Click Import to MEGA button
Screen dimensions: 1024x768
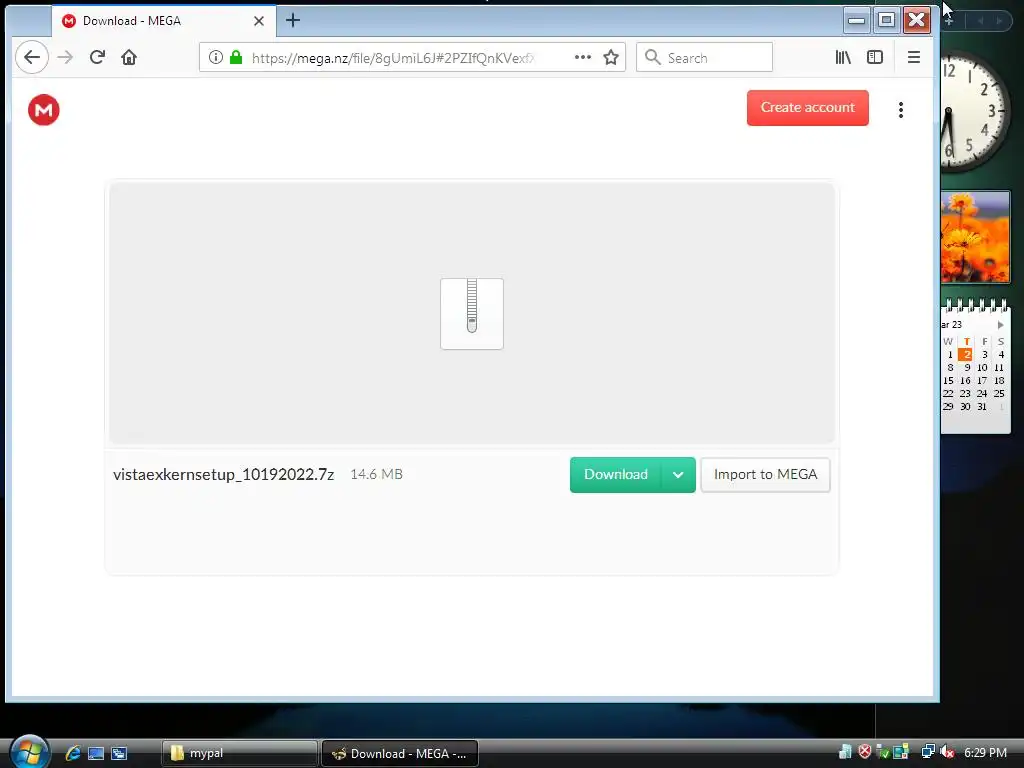[765, 475]
